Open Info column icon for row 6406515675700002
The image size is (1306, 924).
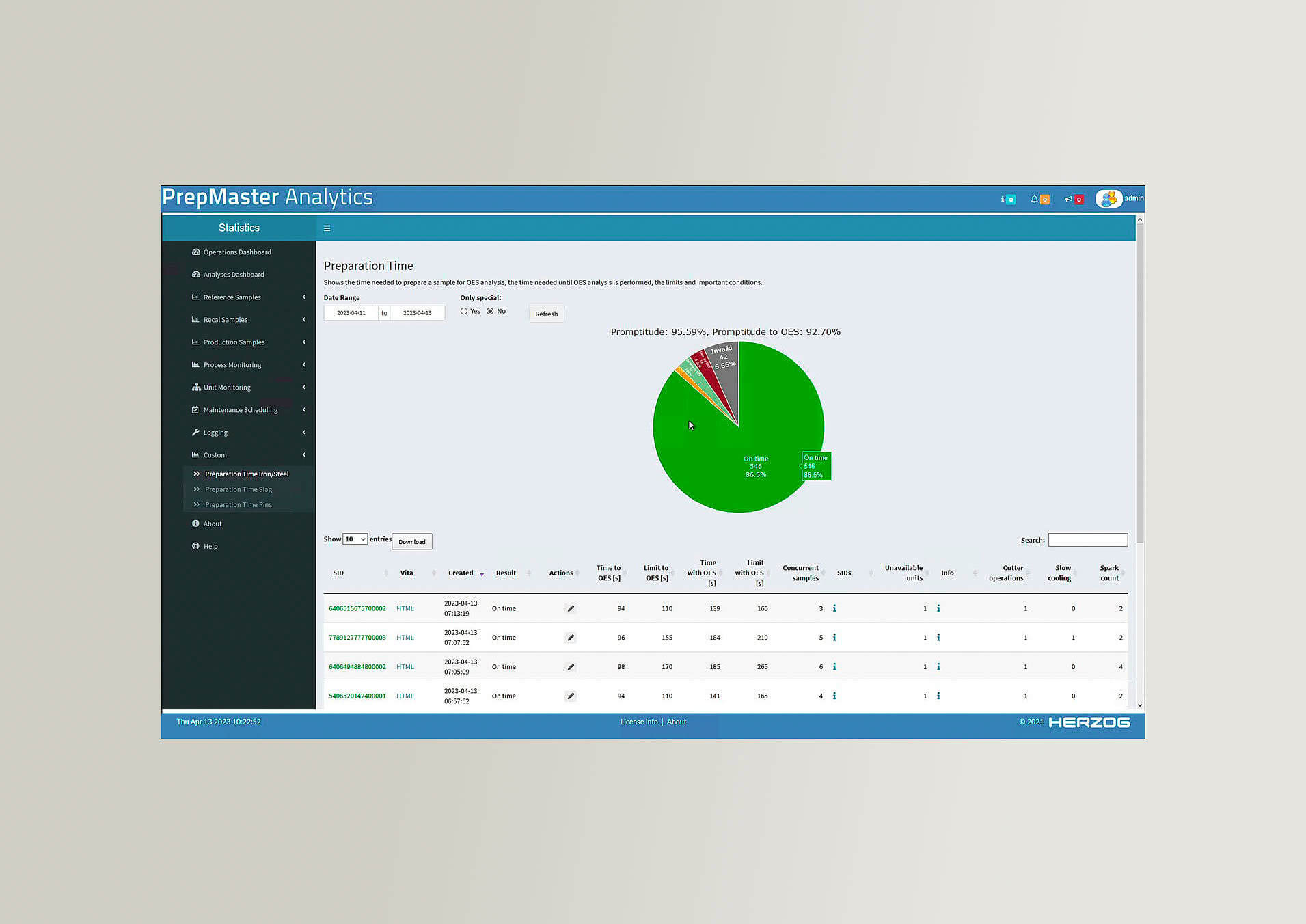(x=938, y=608)
